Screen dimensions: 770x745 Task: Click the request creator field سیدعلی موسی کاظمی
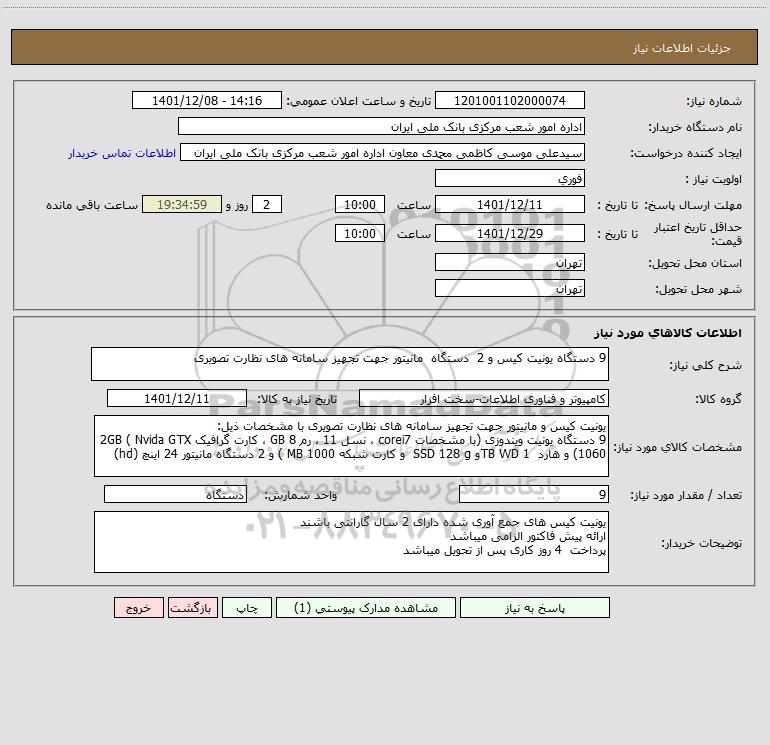(383, 152)
